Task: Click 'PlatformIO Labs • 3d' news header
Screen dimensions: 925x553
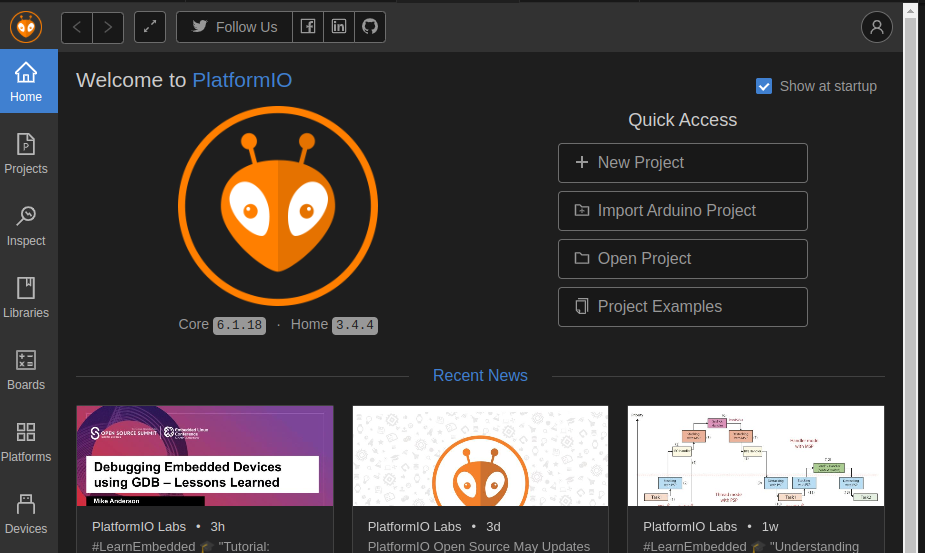Action: tap(434, 526)
